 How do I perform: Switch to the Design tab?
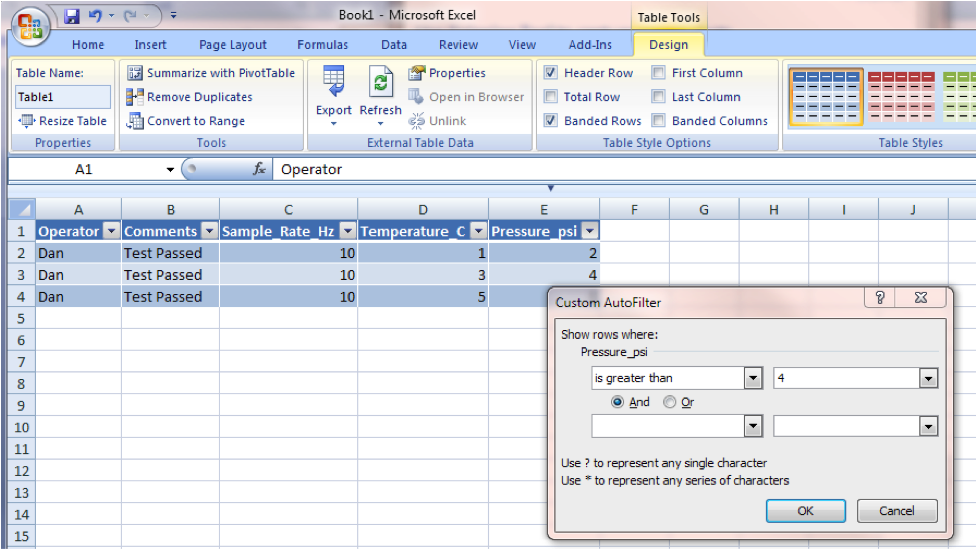[669, 45]
